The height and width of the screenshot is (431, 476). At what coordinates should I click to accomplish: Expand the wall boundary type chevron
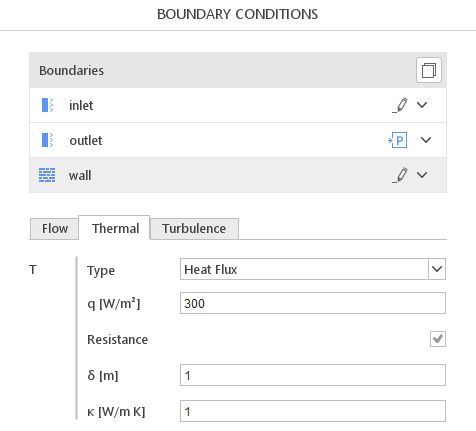(x=422, y=175)
